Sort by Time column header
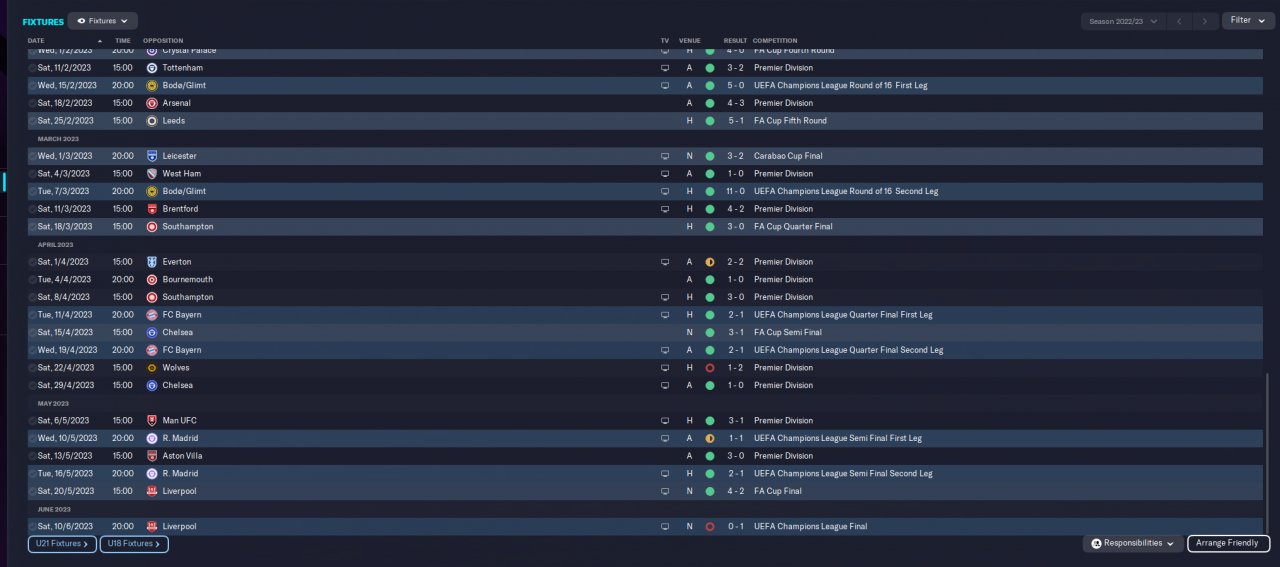This screenshot has height=567, width=1280. (122, 41)
